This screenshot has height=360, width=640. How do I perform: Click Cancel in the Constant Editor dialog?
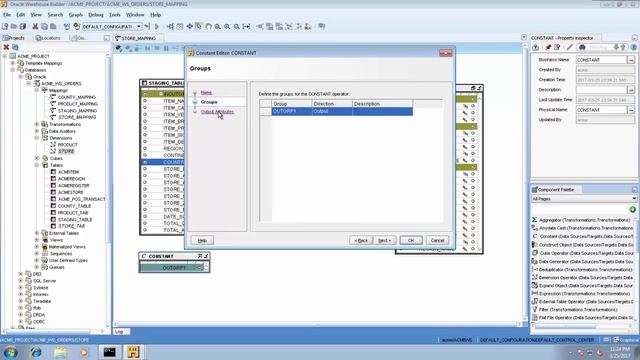coord(437,240)
